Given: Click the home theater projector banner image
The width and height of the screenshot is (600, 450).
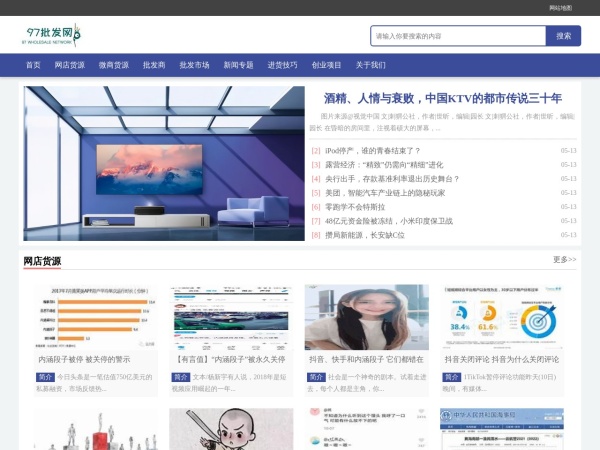Looking at the screenshot, I should point(164,163).
